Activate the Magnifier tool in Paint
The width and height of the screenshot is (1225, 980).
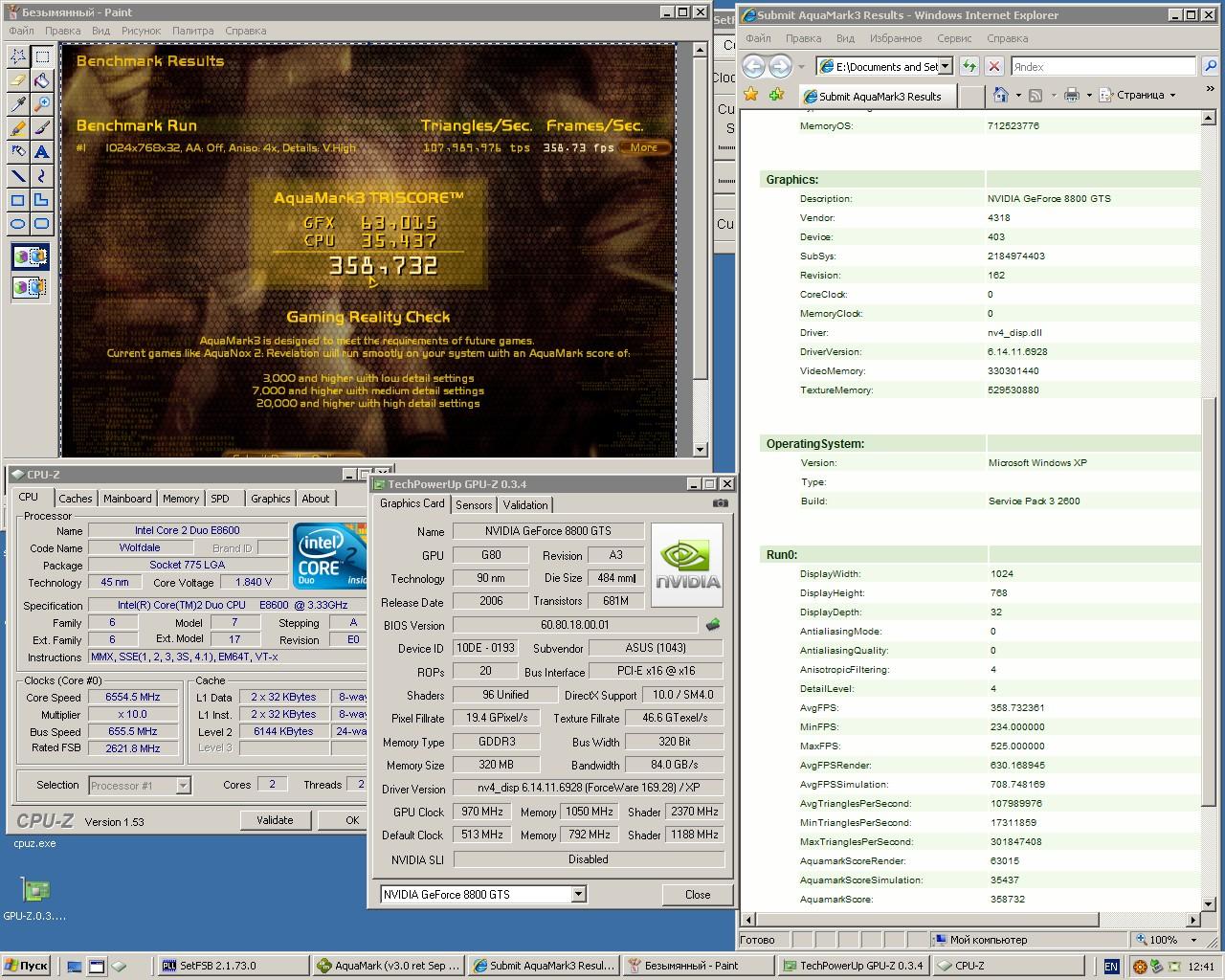tap(42, 104)
